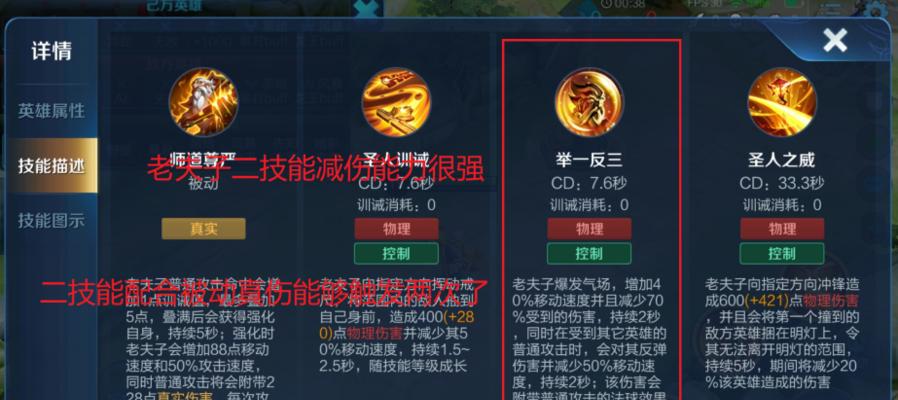Click 物理 tag under 举一反三
The width and height of the screenshot is (898, 400).
click(x=589, y=229)
